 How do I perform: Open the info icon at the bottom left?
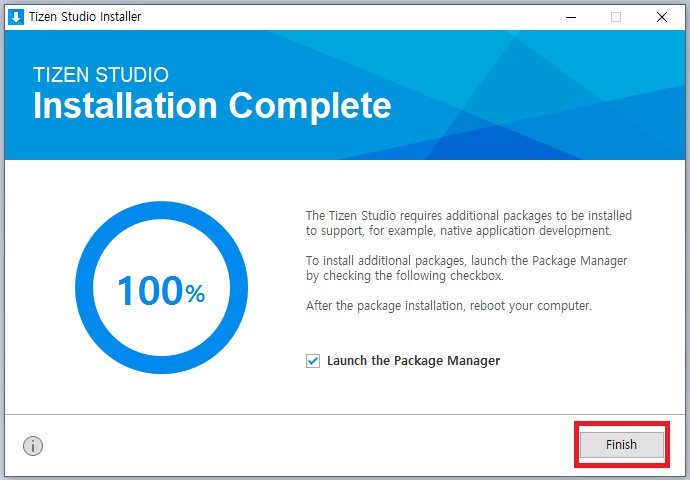(33, 446)
